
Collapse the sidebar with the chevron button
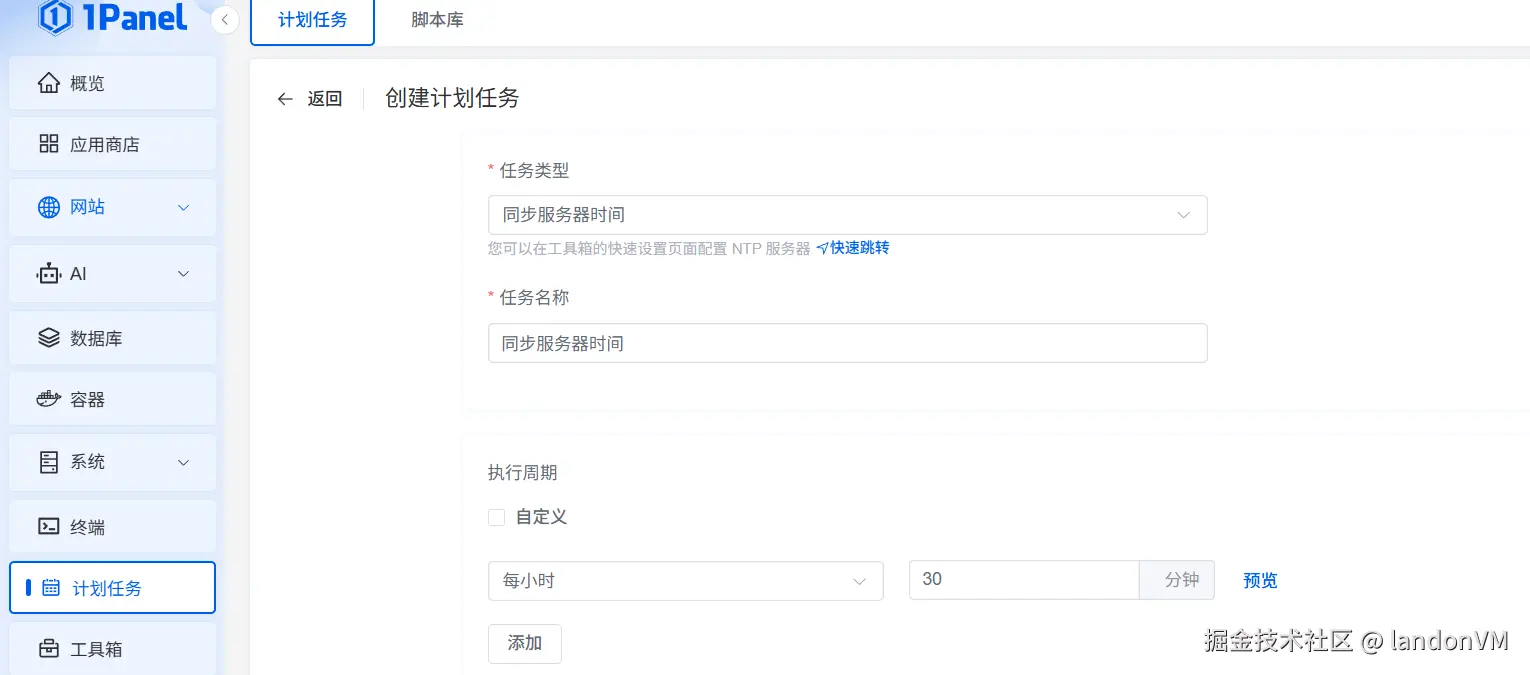click(224, 18)
